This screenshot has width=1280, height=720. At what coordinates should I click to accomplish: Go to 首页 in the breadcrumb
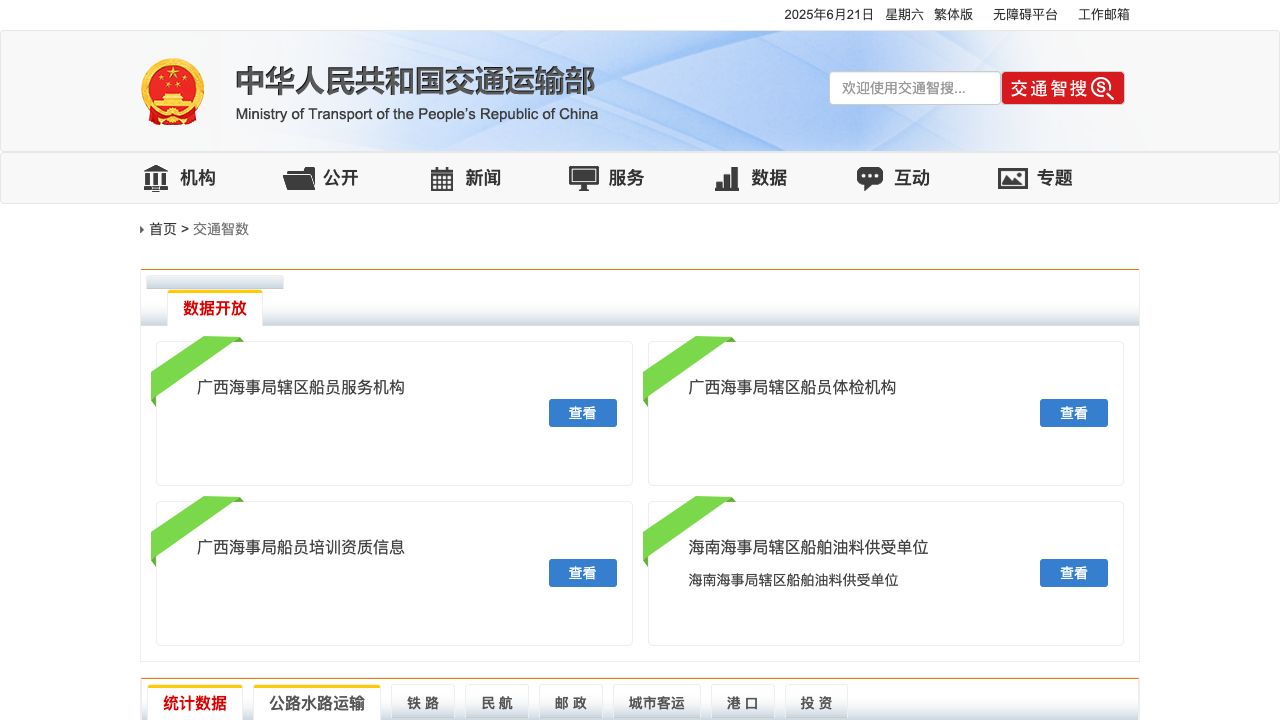(163, 229)
